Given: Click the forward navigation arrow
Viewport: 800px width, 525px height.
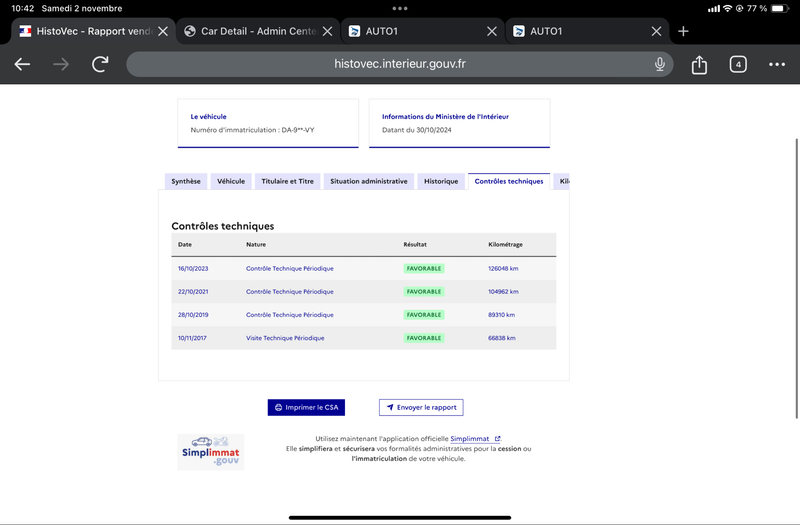Looking at the screenshot, I should [x=61, y=64].
